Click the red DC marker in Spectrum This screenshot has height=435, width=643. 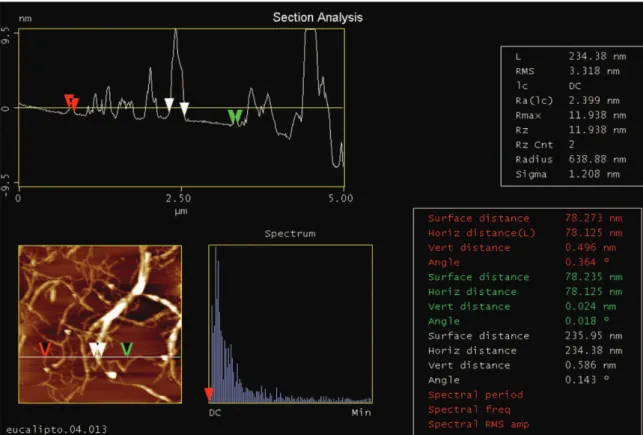[209, 394]
